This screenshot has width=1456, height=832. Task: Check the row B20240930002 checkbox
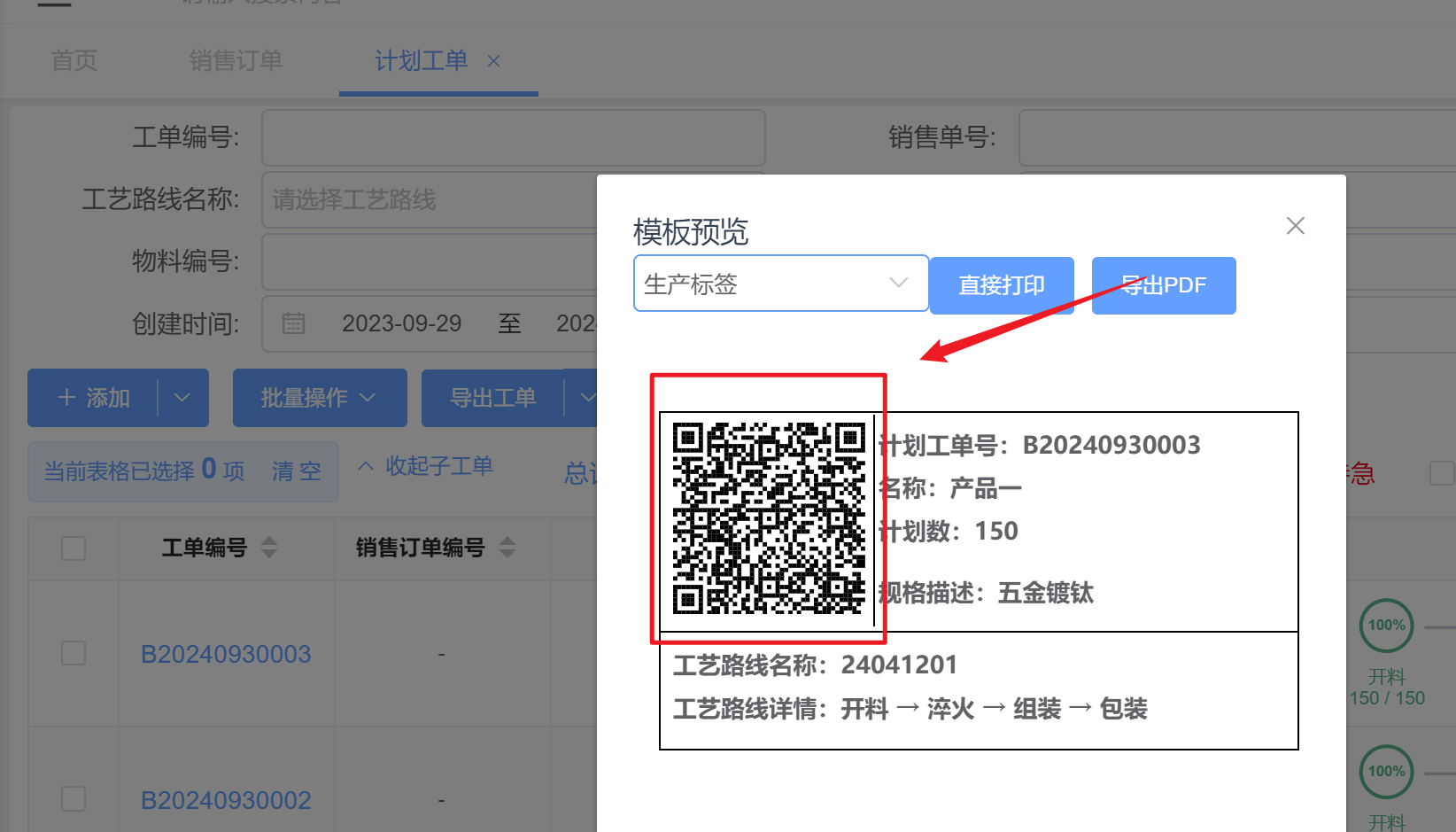click(74, 799)
